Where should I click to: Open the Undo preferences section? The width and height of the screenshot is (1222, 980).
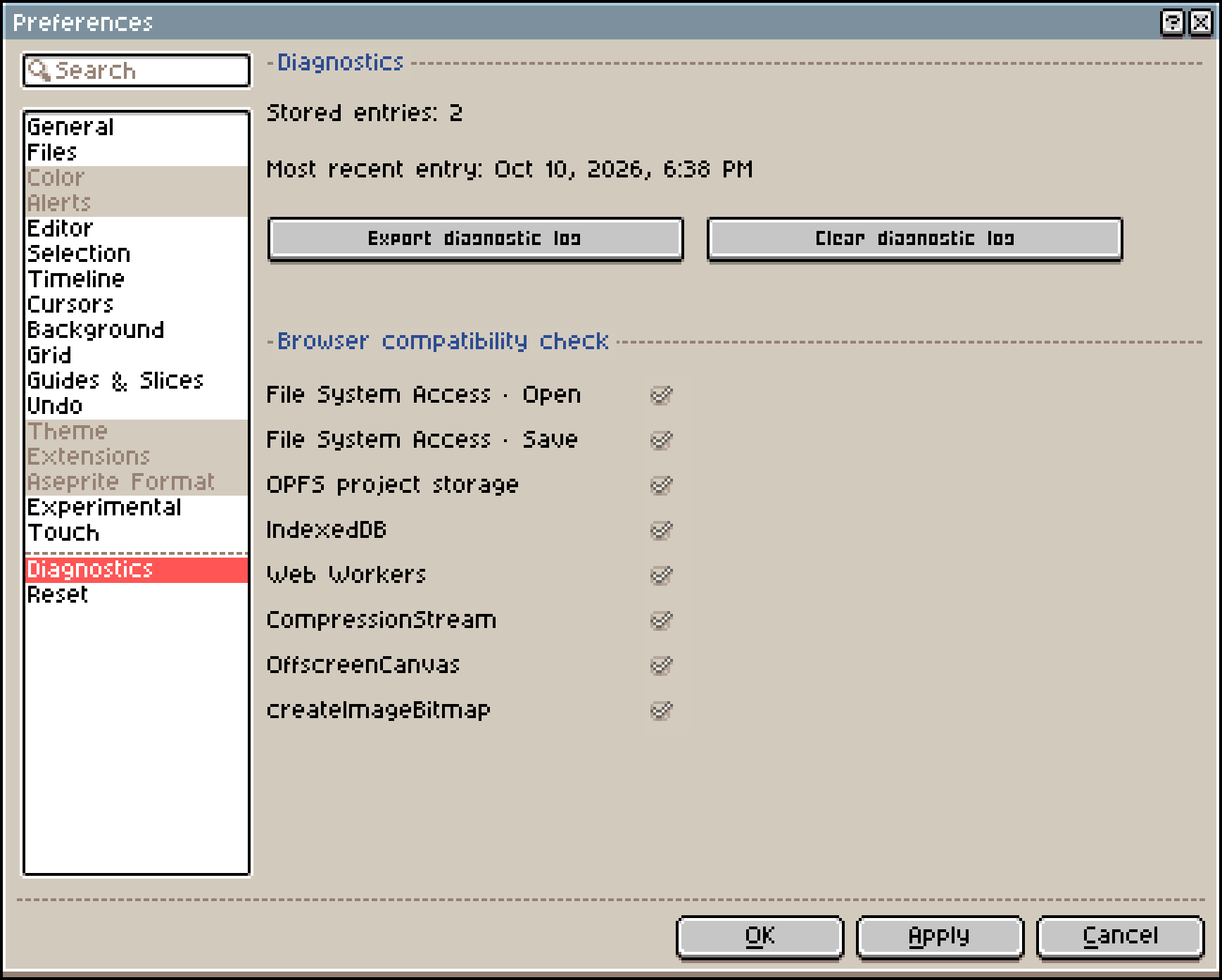click(137, 406)
